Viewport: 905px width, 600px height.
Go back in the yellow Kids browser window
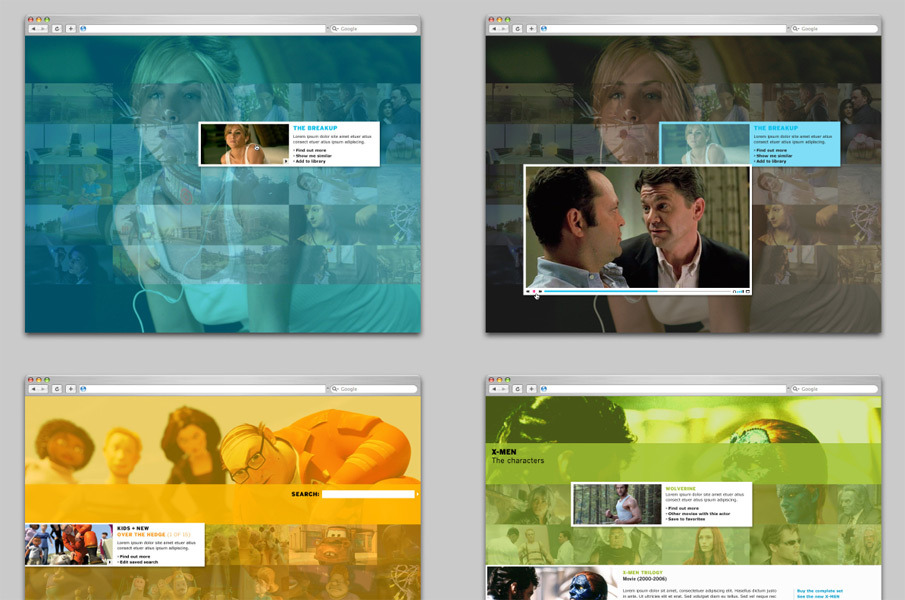coord(34,389)
